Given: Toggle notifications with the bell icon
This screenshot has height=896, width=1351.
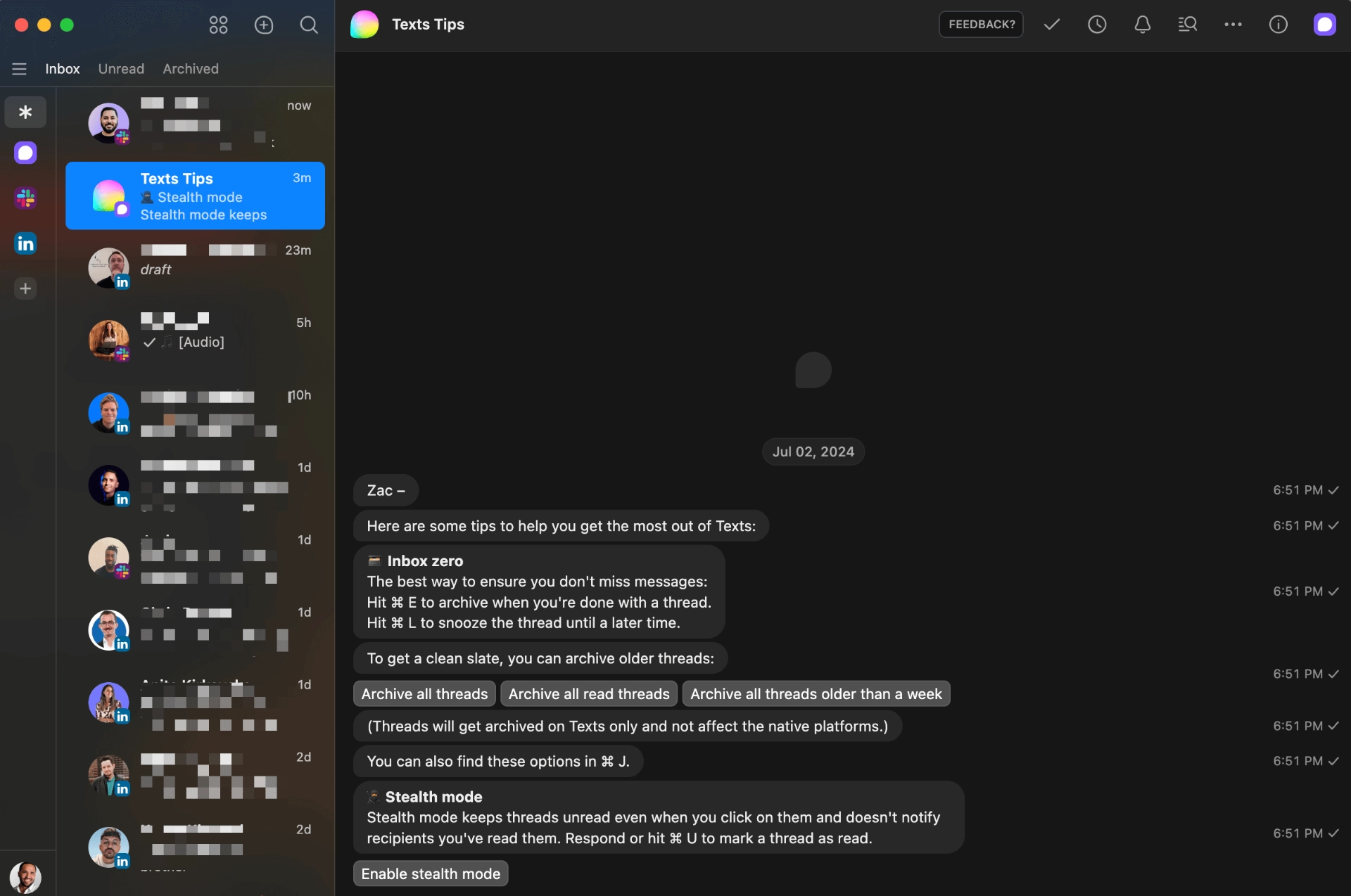Looking at the screenshot, I should pyautogui.click(x=1143, y=25).
